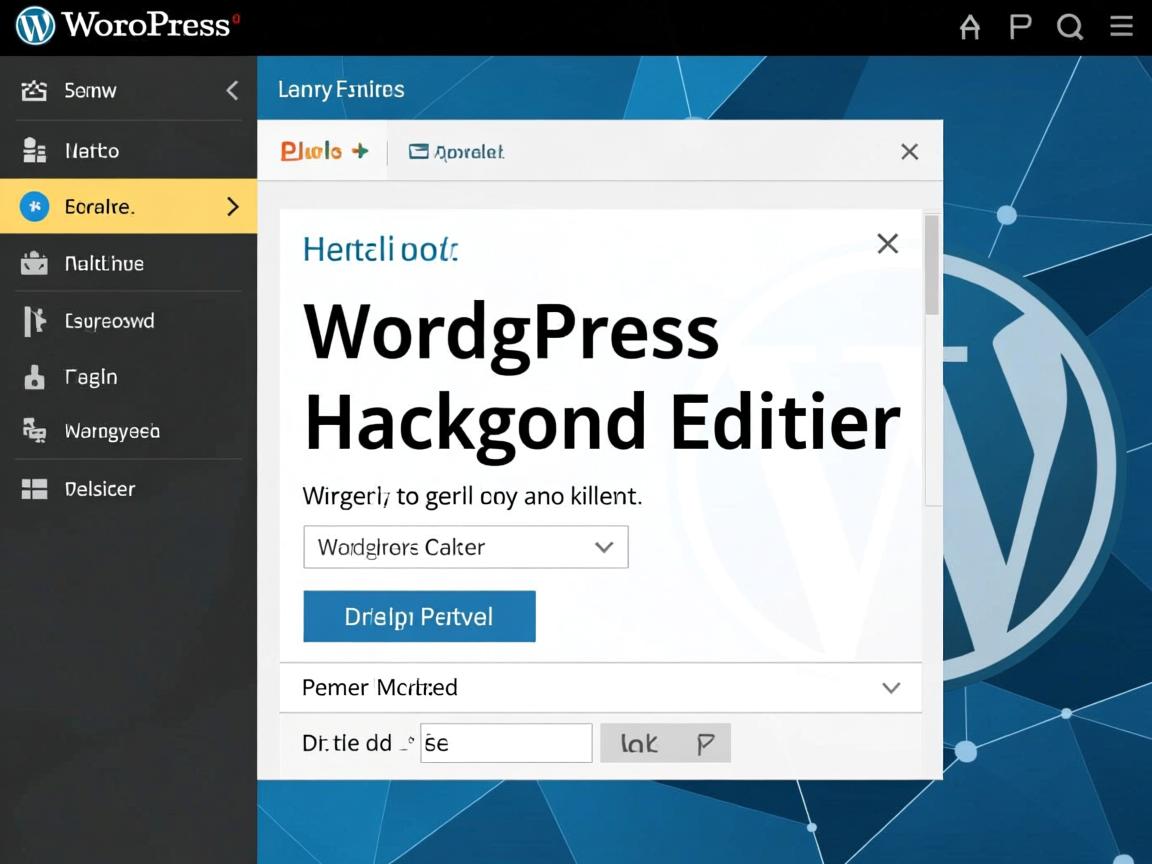Click the blue Drlelpi Pertvel button
Viewport: 1152px width, 864px height.
[x=419, y=616]
